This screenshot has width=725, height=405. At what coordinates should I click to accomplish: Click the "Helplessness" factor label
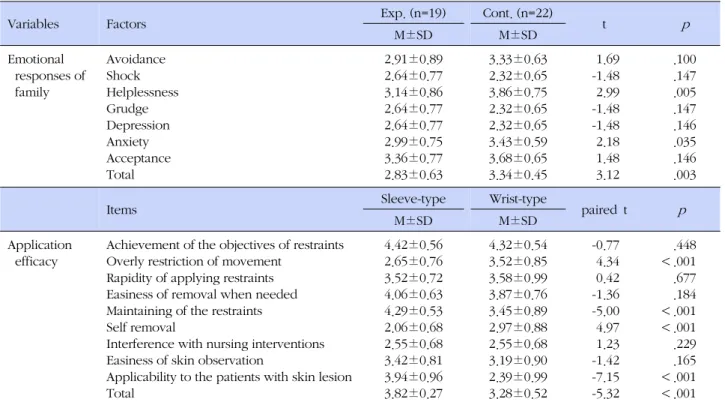pos(142,92)
